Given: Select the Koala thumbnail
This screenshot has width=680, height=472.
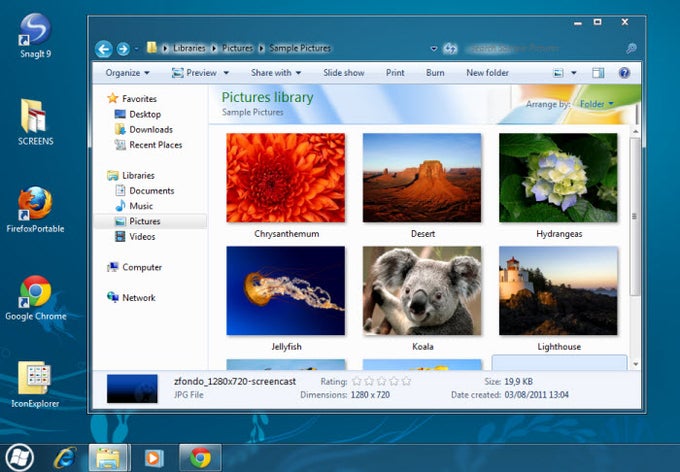Looking at the screenshot, I should pos(422,291).
